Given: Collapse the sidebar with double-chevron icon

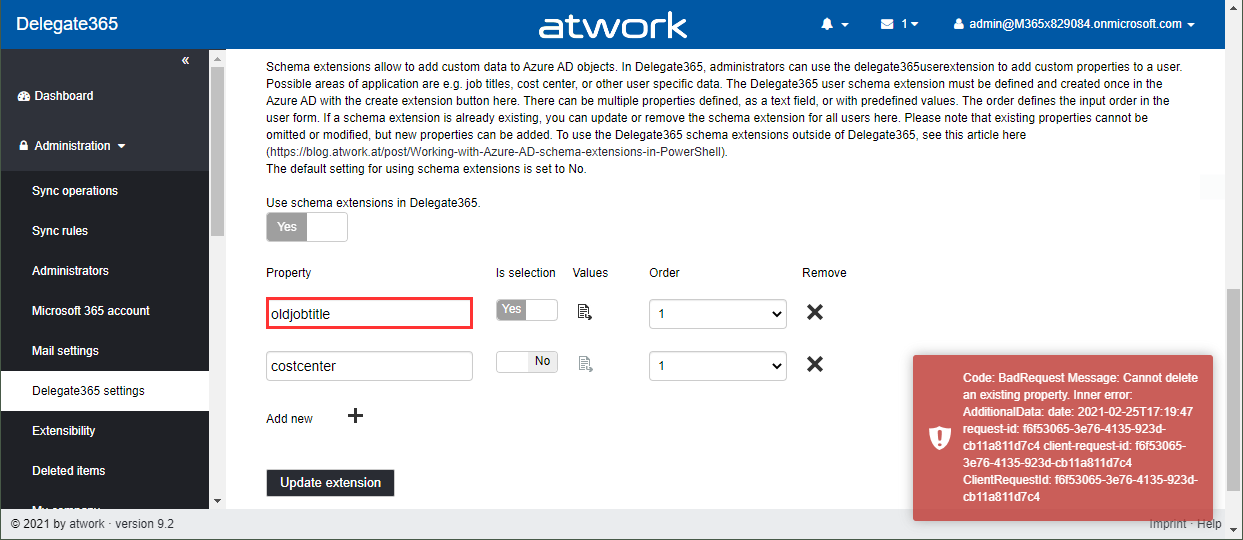Looking at the screenshot, I should [x=185, y=61].
